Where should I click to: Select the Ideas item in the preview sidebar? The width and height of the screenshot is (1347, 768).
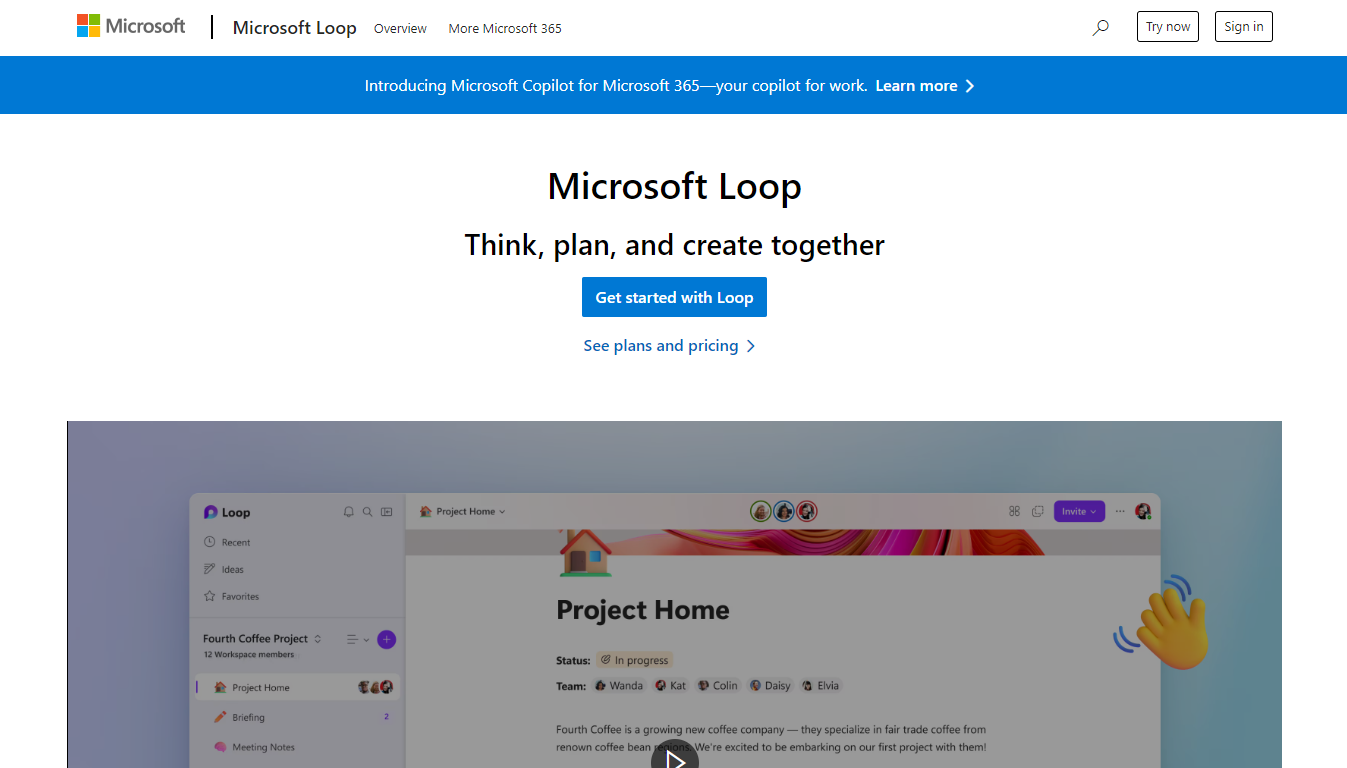pos(224,569)
